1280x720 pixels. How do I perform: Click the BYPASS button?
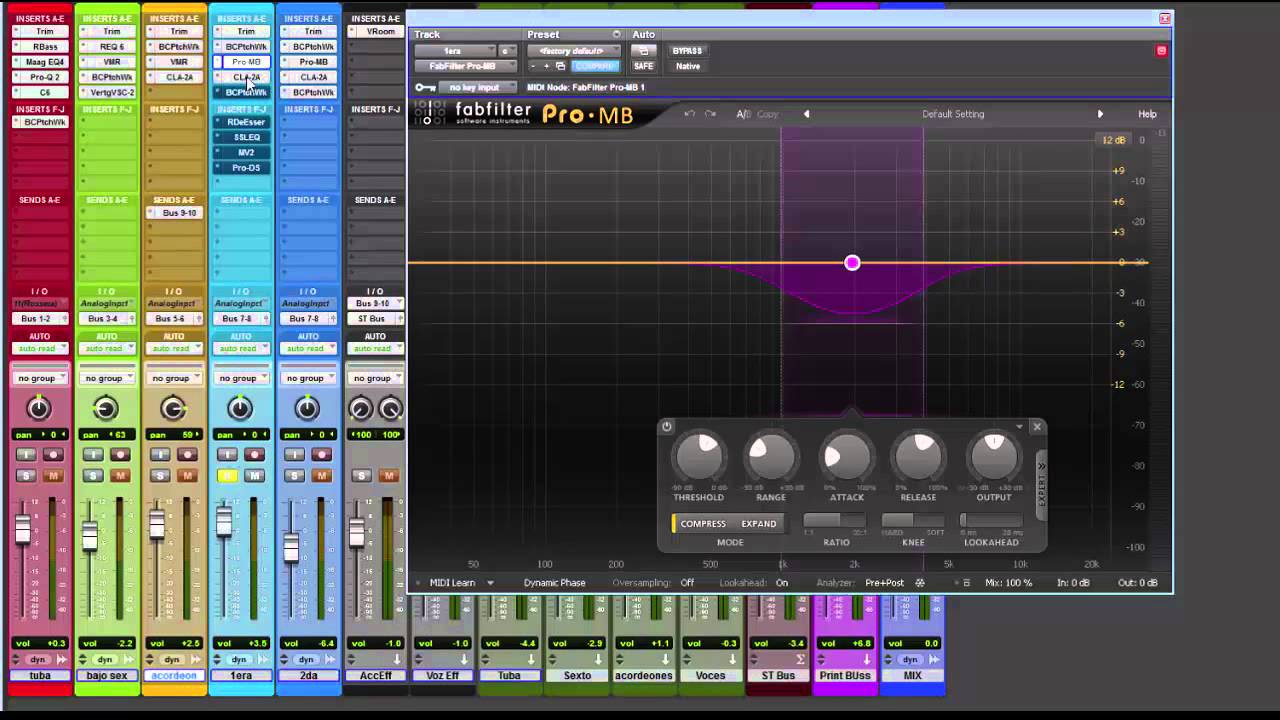(x=687, y=51)
